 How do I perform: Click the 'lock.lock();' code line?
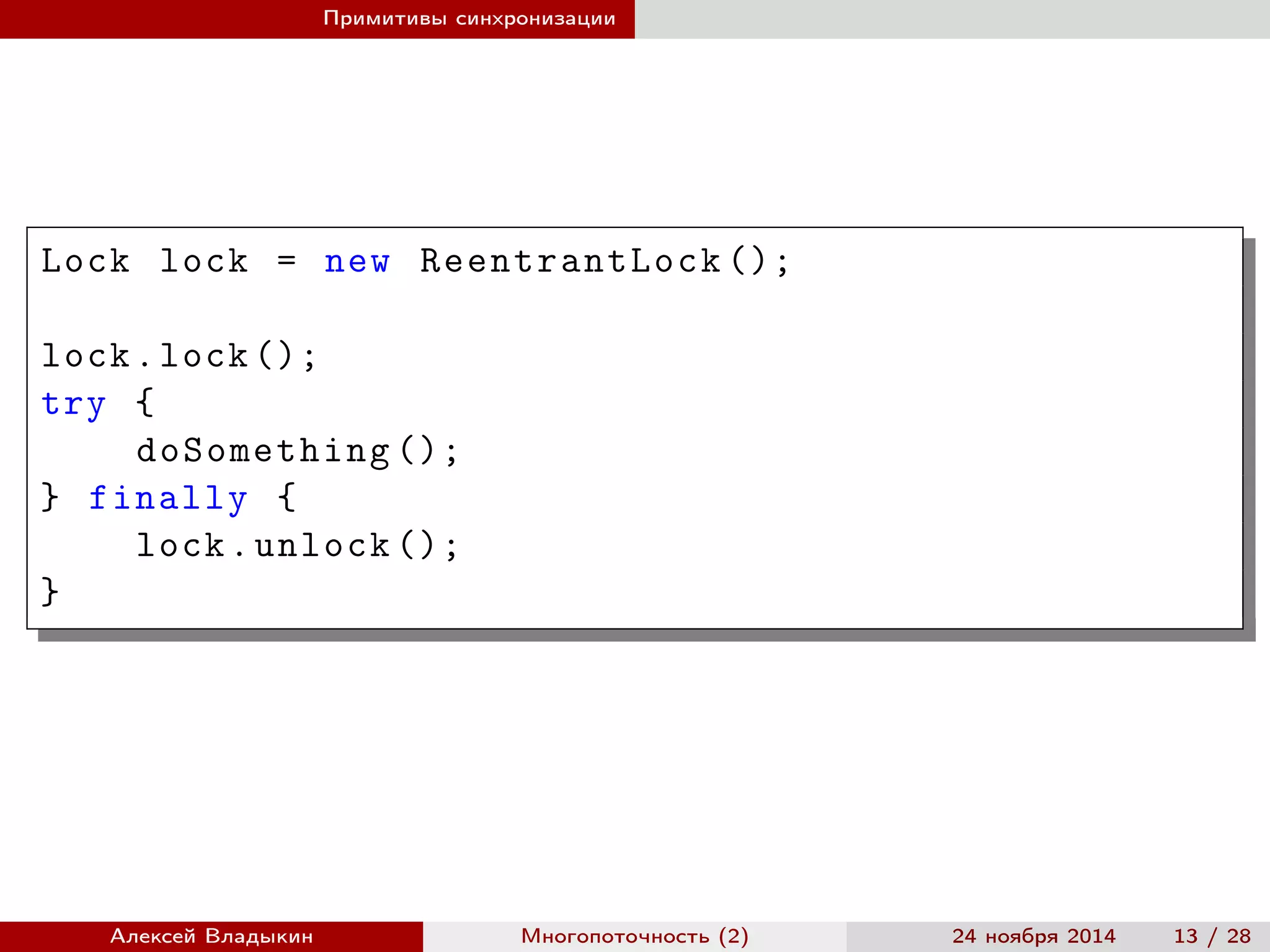(179, 356)
